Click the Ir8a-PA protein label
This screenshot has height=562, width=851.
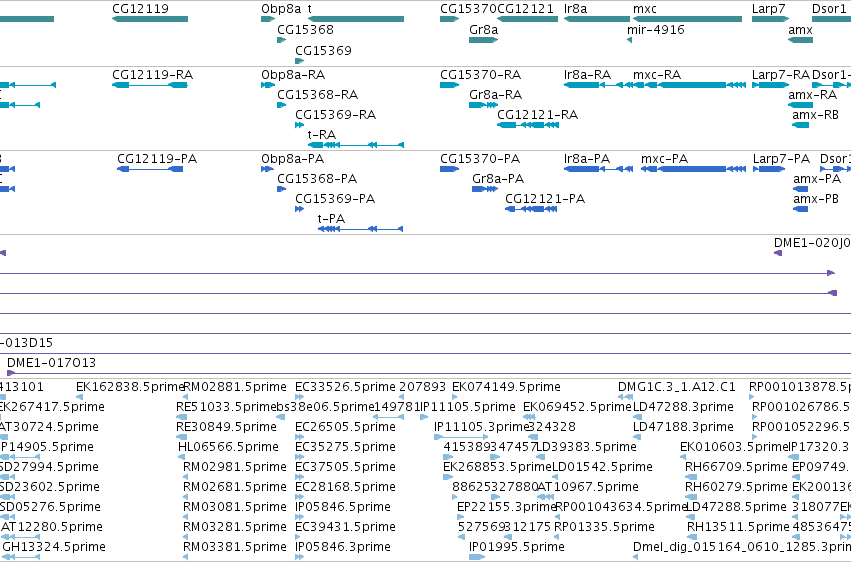(x=587, y=158)
